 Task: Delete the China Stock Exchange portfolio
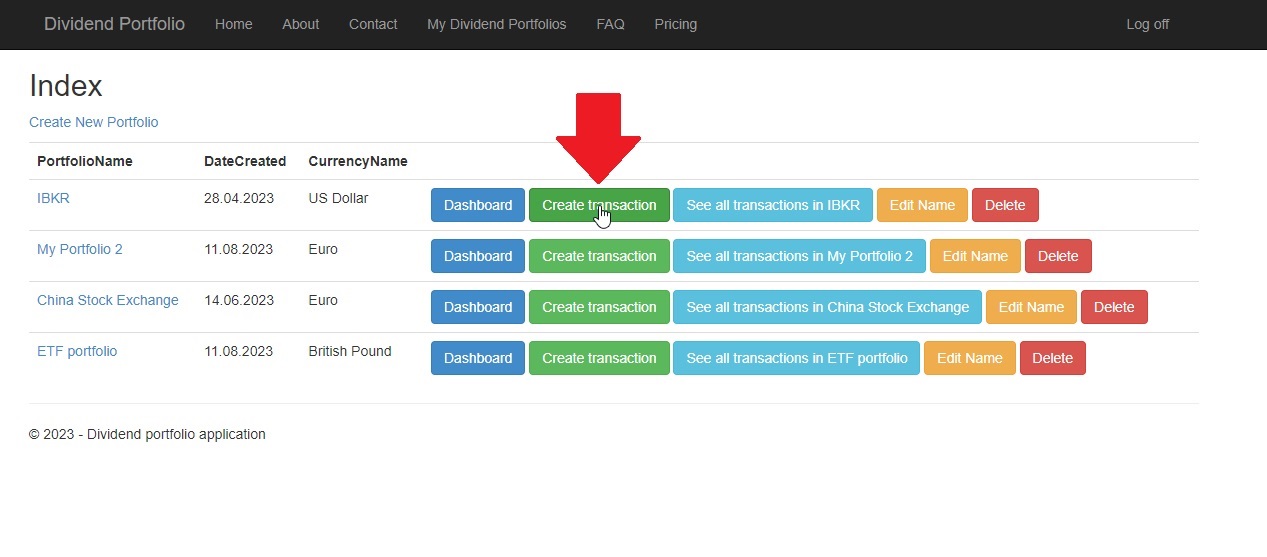[x=1113, y=307]
